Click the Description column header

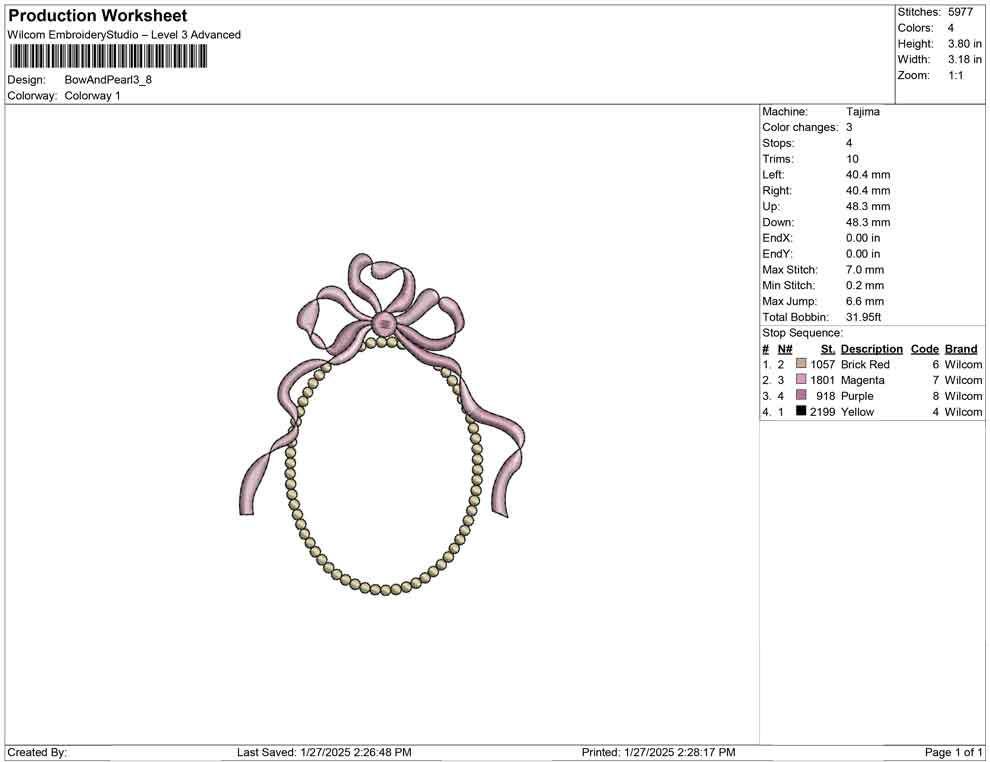pos(872,348)
